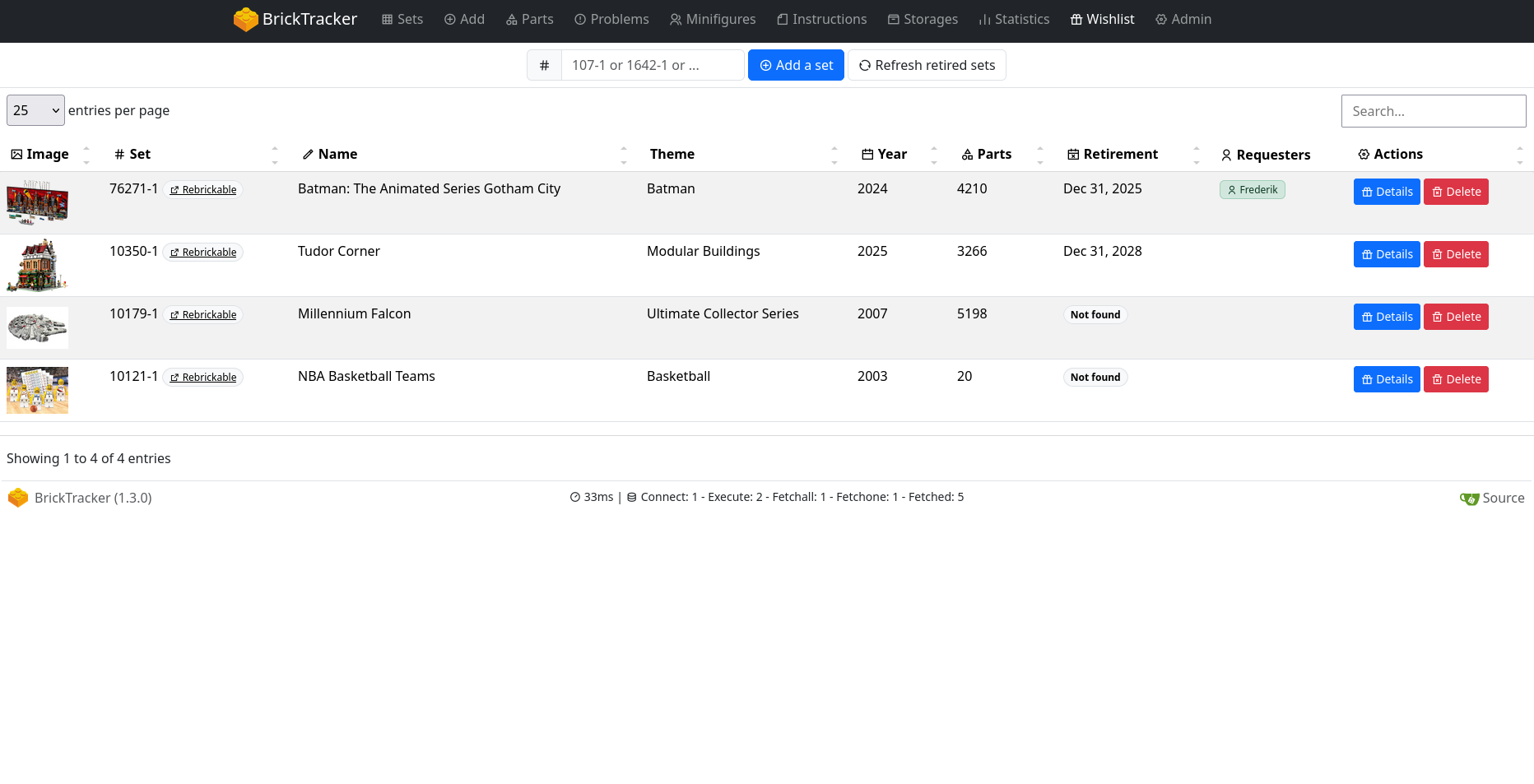1534x784 pixels.
Task: Click the Add a set button
Action: (x=796, y=66)
